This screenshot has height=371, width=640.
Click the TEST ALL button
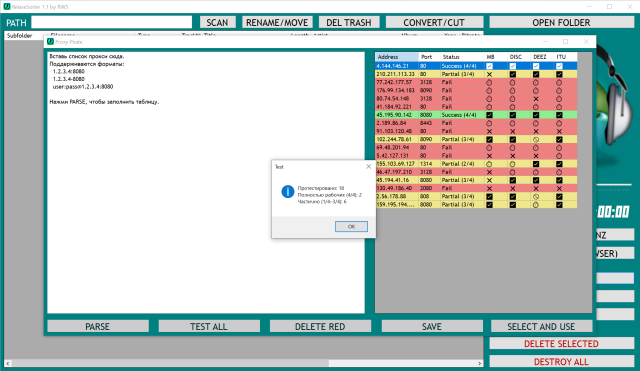point(209,326)
